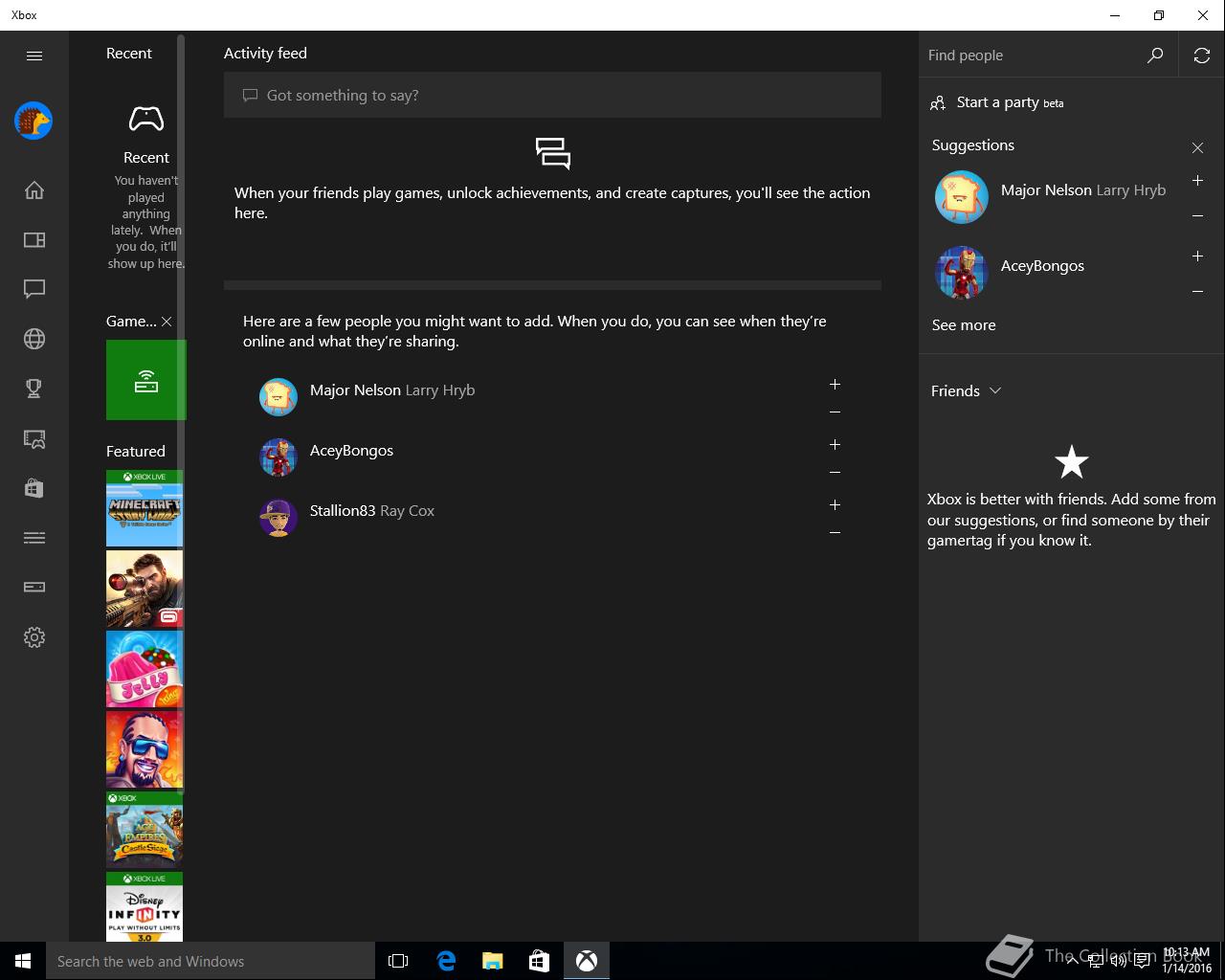Click the left panel vertical scrollbar
The image size is (1225, 980).
pos(181,416)
